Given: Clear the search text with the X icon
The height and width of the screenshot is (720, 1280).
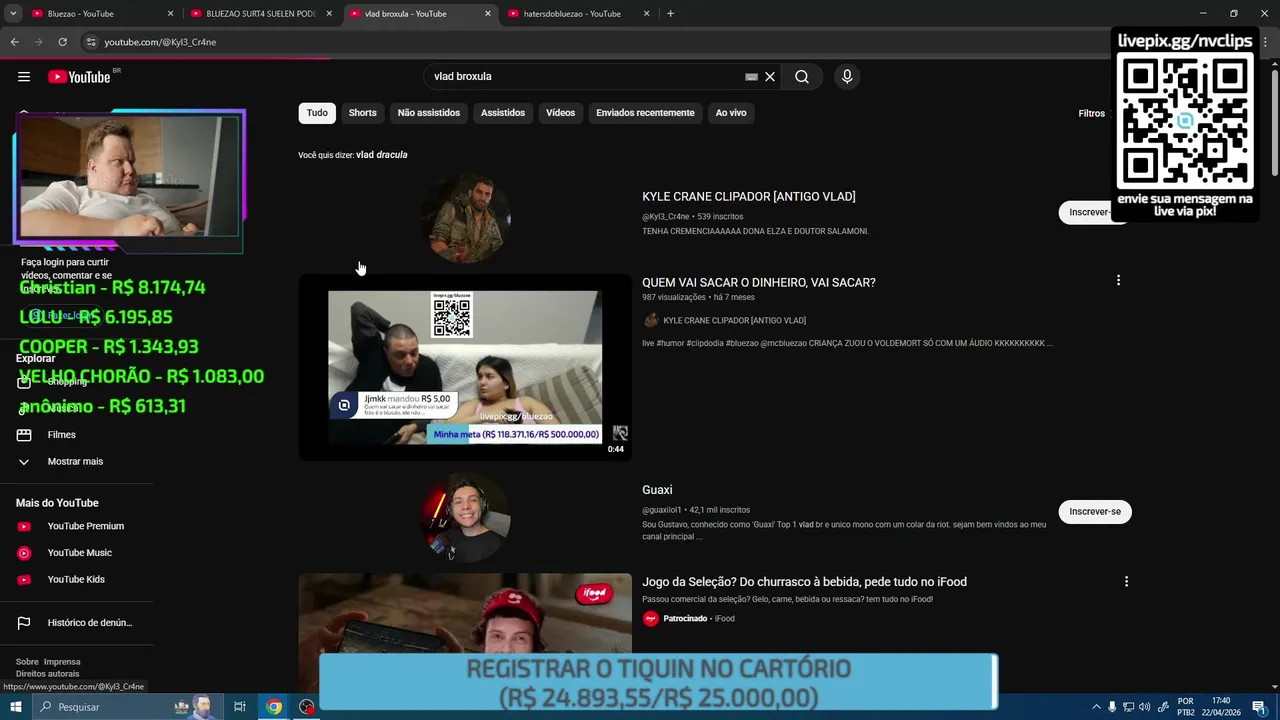Looking at the screenshot, I should pyautogui.click(x=770, y=77).
